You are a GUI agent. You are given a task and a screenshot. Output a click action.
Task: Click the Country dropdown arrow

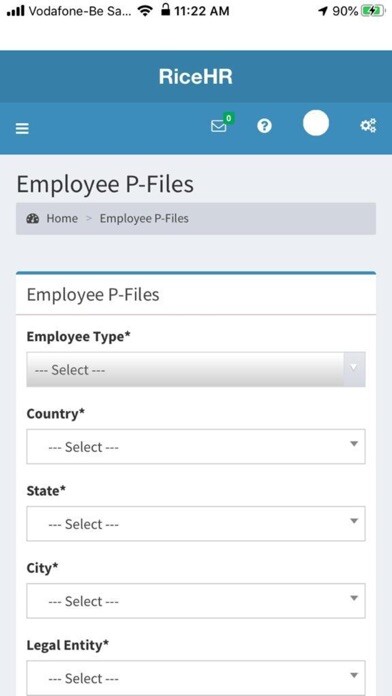click(354, 443)
